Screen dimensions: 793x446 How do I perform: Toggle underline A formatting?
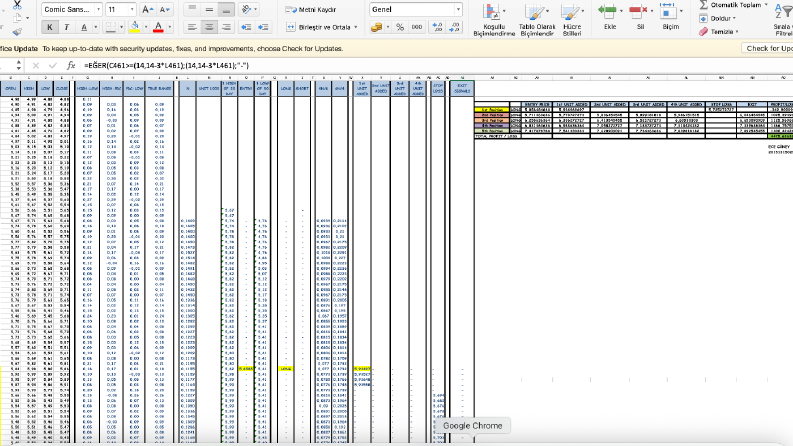tap(84, 27)
